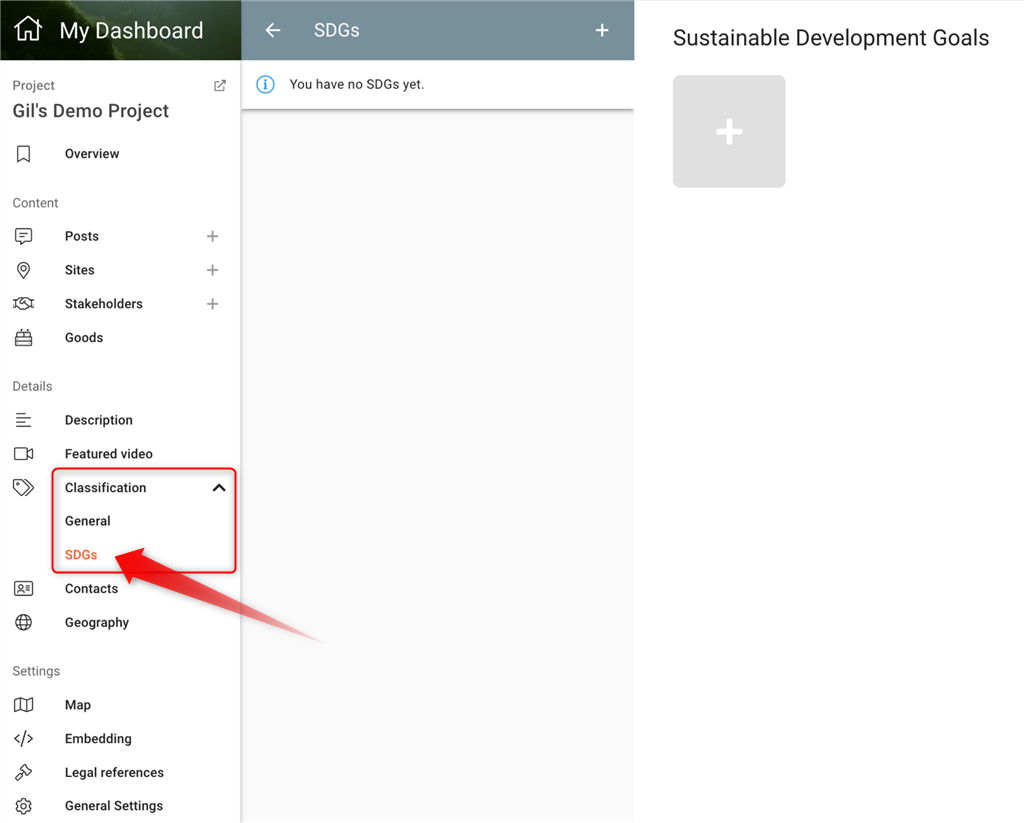Screen dimensions: 1024x823
Task: Add a new stakeholder with plus icon
Action: coord(212,304)
